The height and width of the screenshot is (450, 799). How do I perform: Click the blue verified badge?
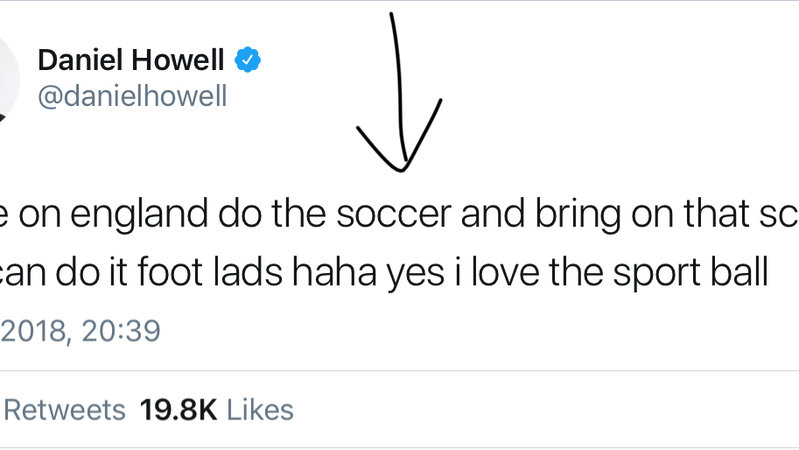click(x=247, y=60)
